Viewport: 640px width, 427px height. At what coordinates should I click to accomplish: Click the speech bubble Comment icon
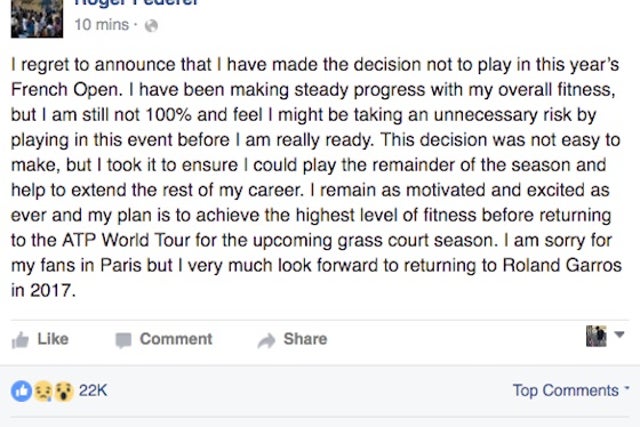[123, 340]
